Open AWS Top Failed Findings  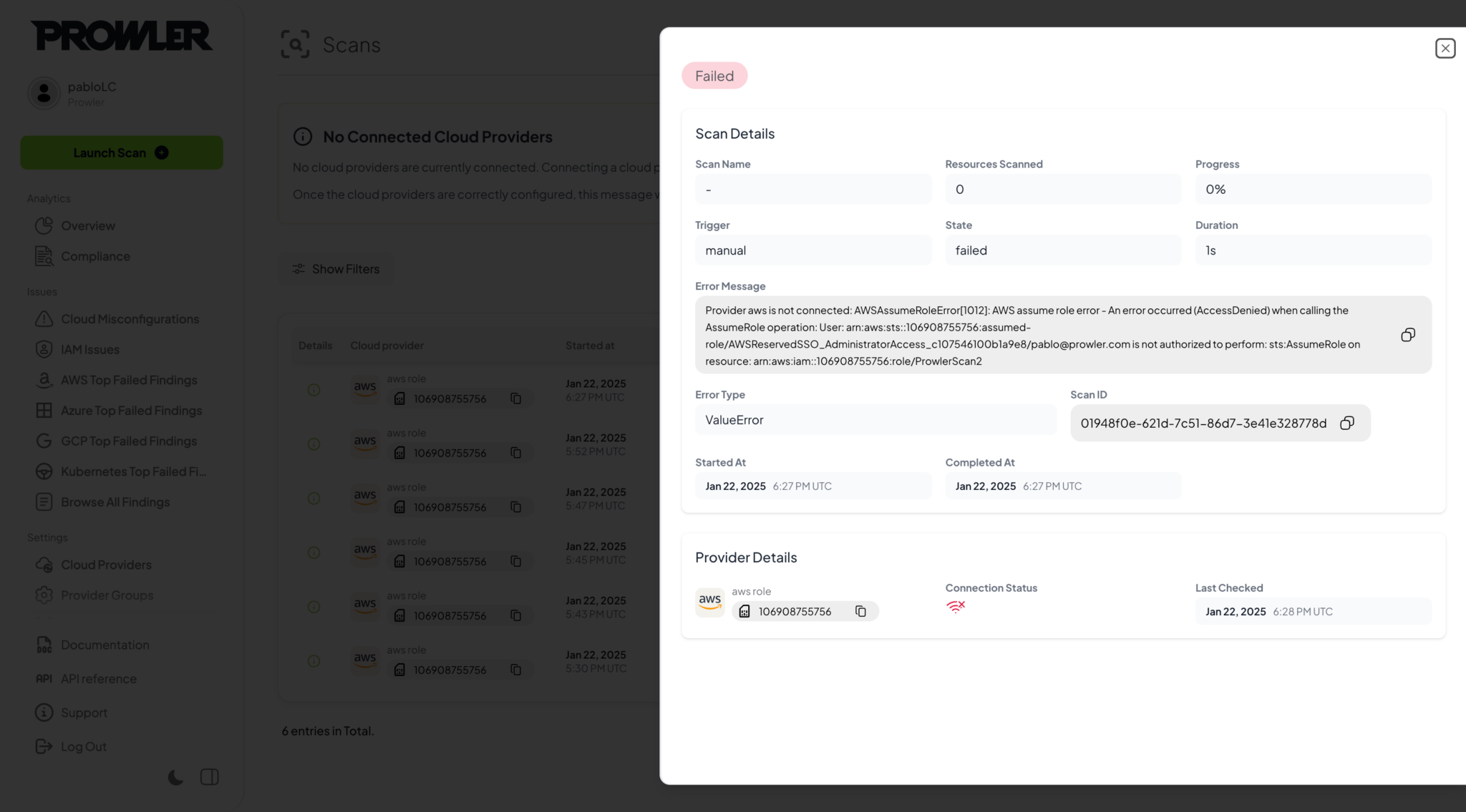point(129,380)
